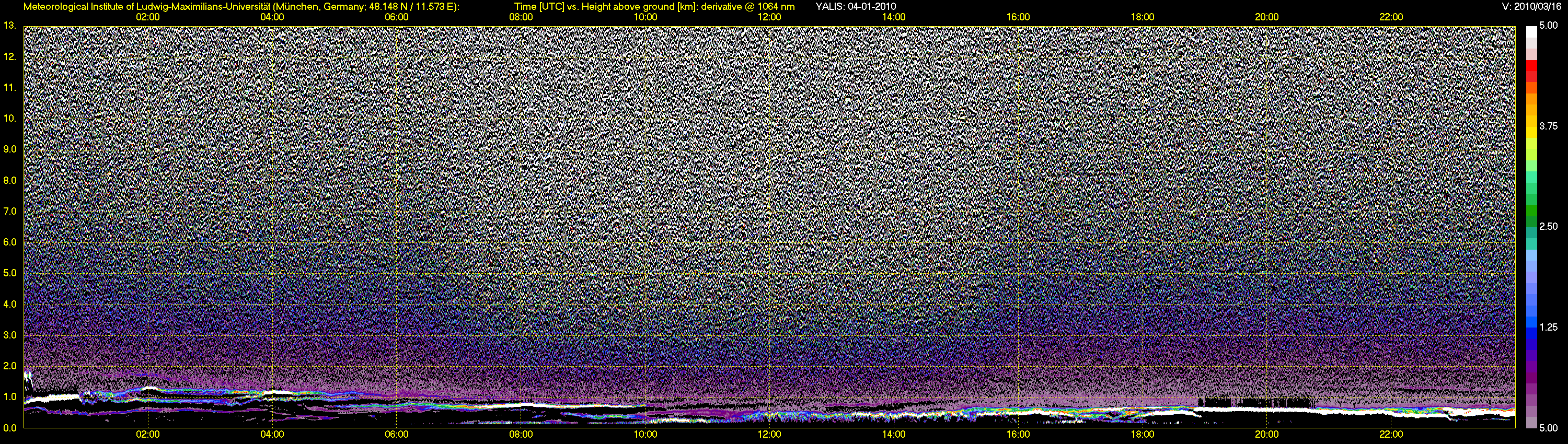
Task: Click the 20:00 label on the top time axis
Action: tap(1267, 17)
